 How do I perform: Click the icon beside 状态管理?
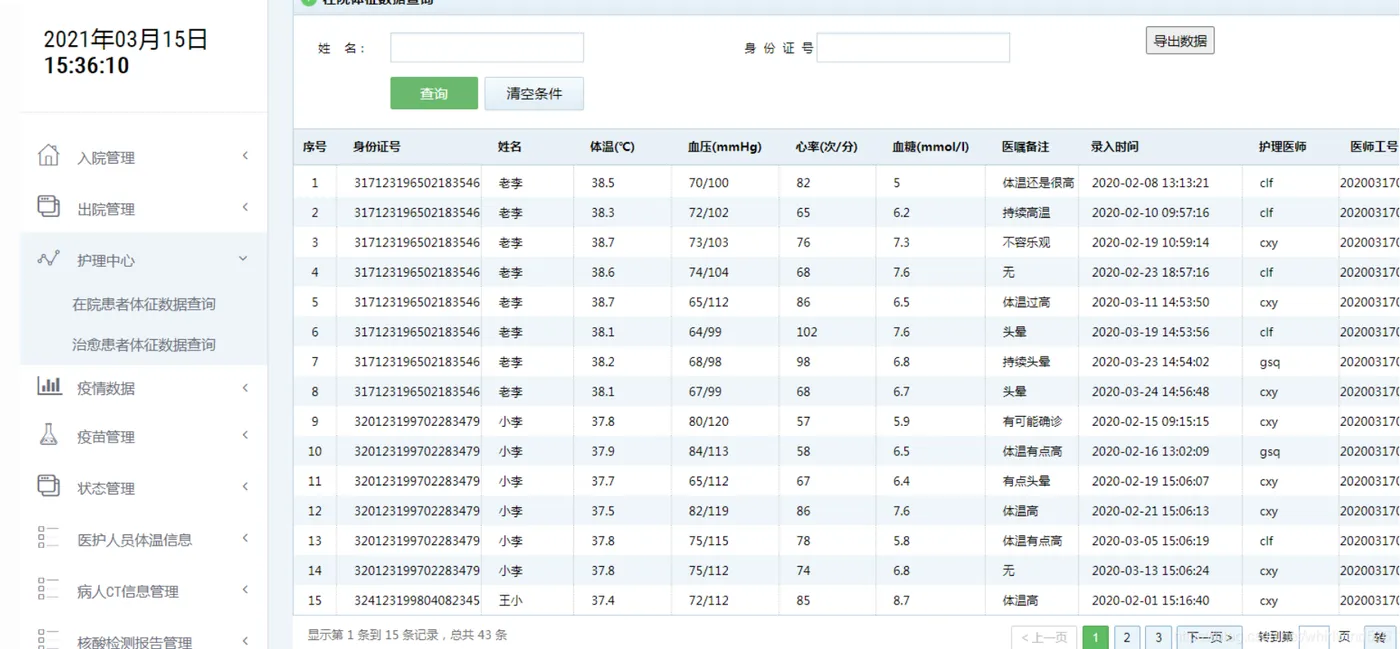pos(48,486)
